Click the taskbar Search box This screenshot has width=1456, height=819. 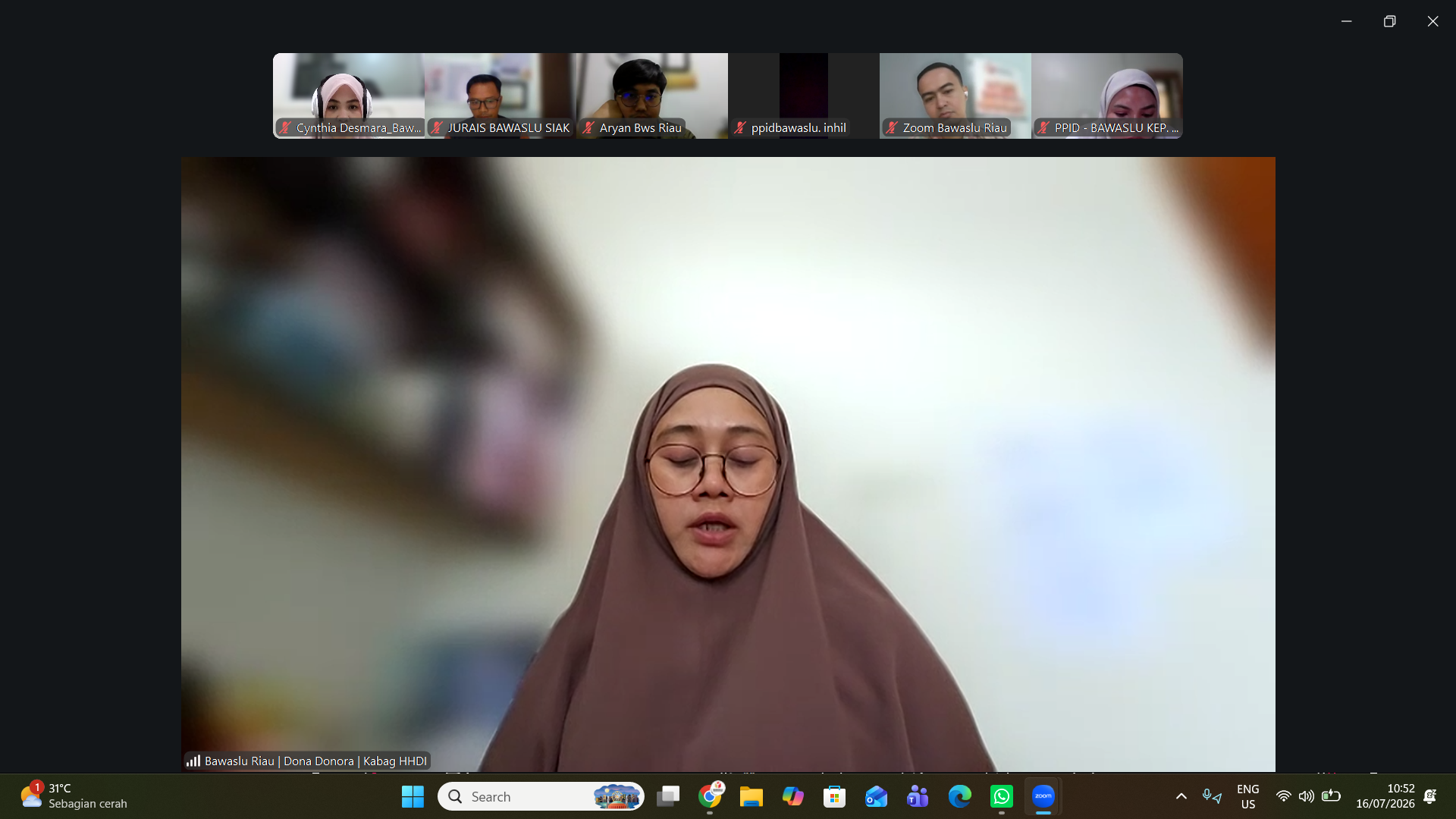click(x=541, y=796)
